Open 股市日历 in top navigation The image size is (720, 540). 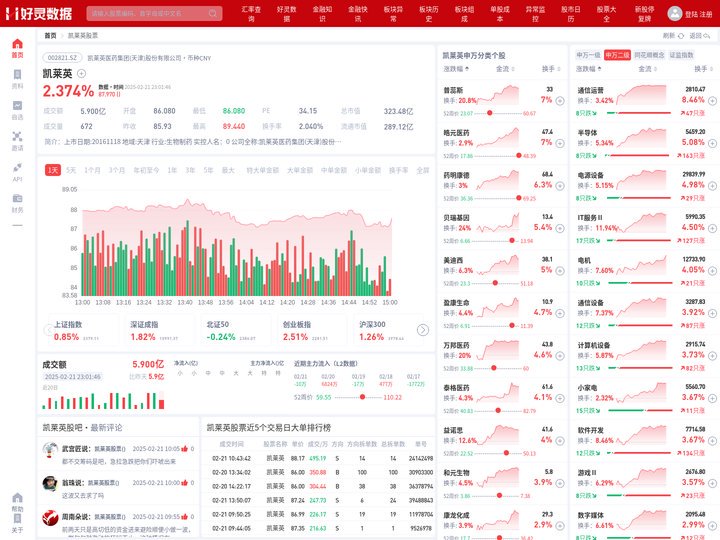(x=571, y=13)
